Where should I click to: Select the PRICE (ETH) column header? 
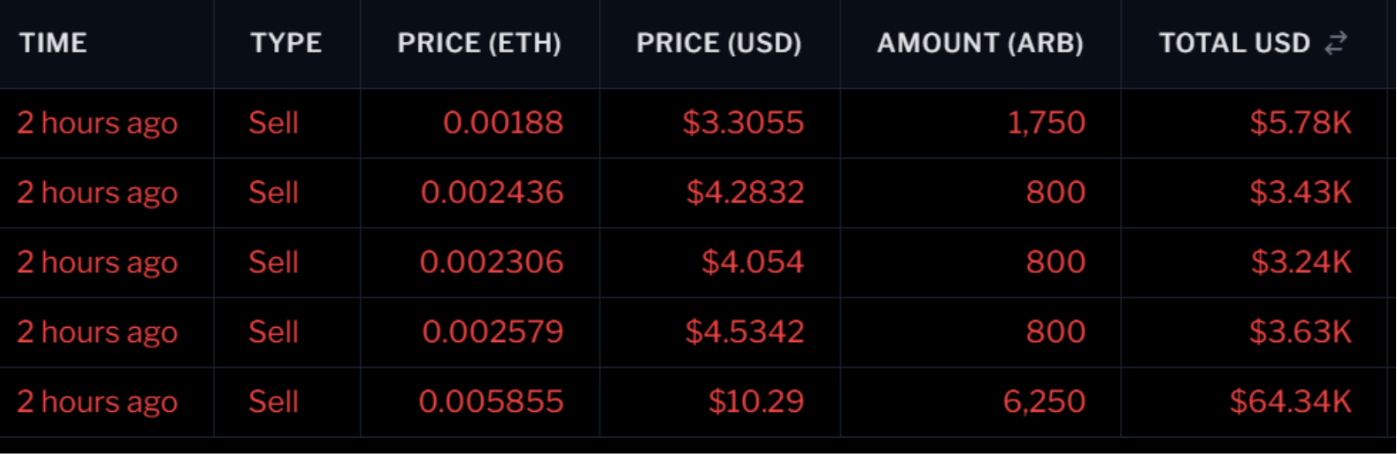[479, 43]
